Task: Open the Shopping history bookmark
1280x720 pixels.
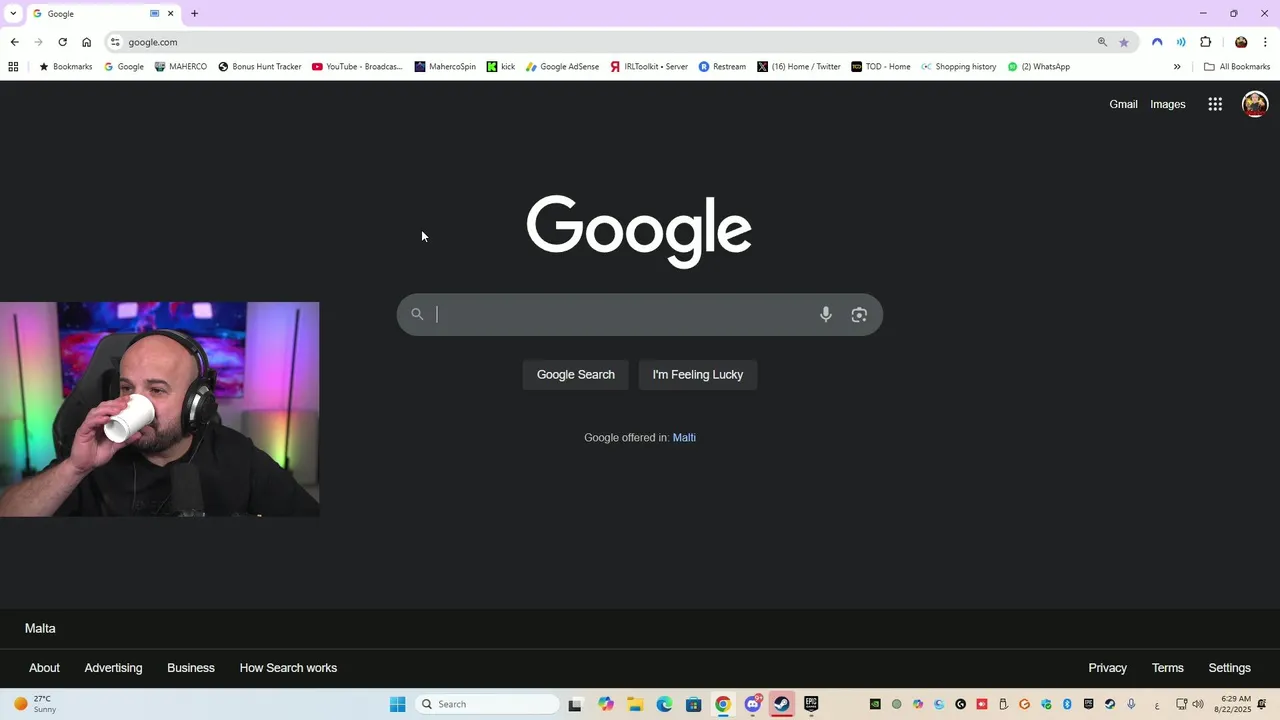Action: pyautogui.click(x=959, y=67)
